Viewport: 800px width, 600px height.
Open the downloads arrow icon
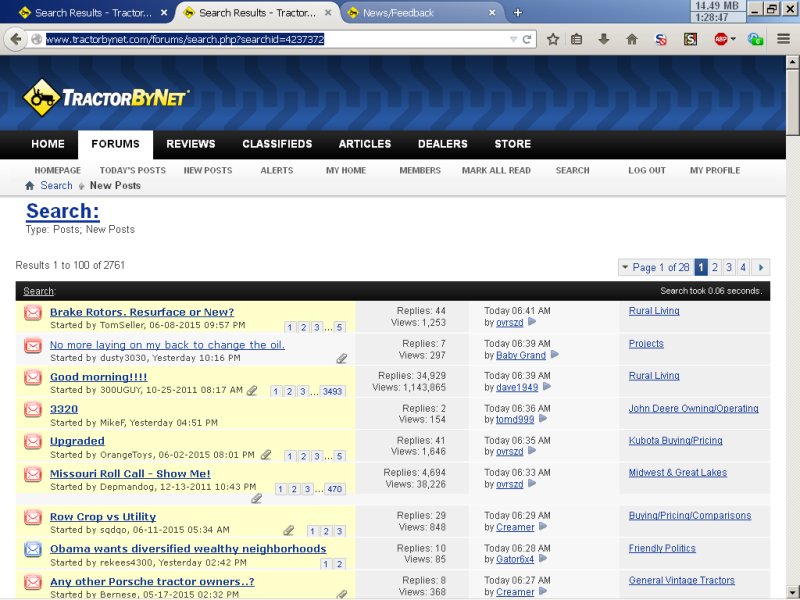click(x=604, y=39)
